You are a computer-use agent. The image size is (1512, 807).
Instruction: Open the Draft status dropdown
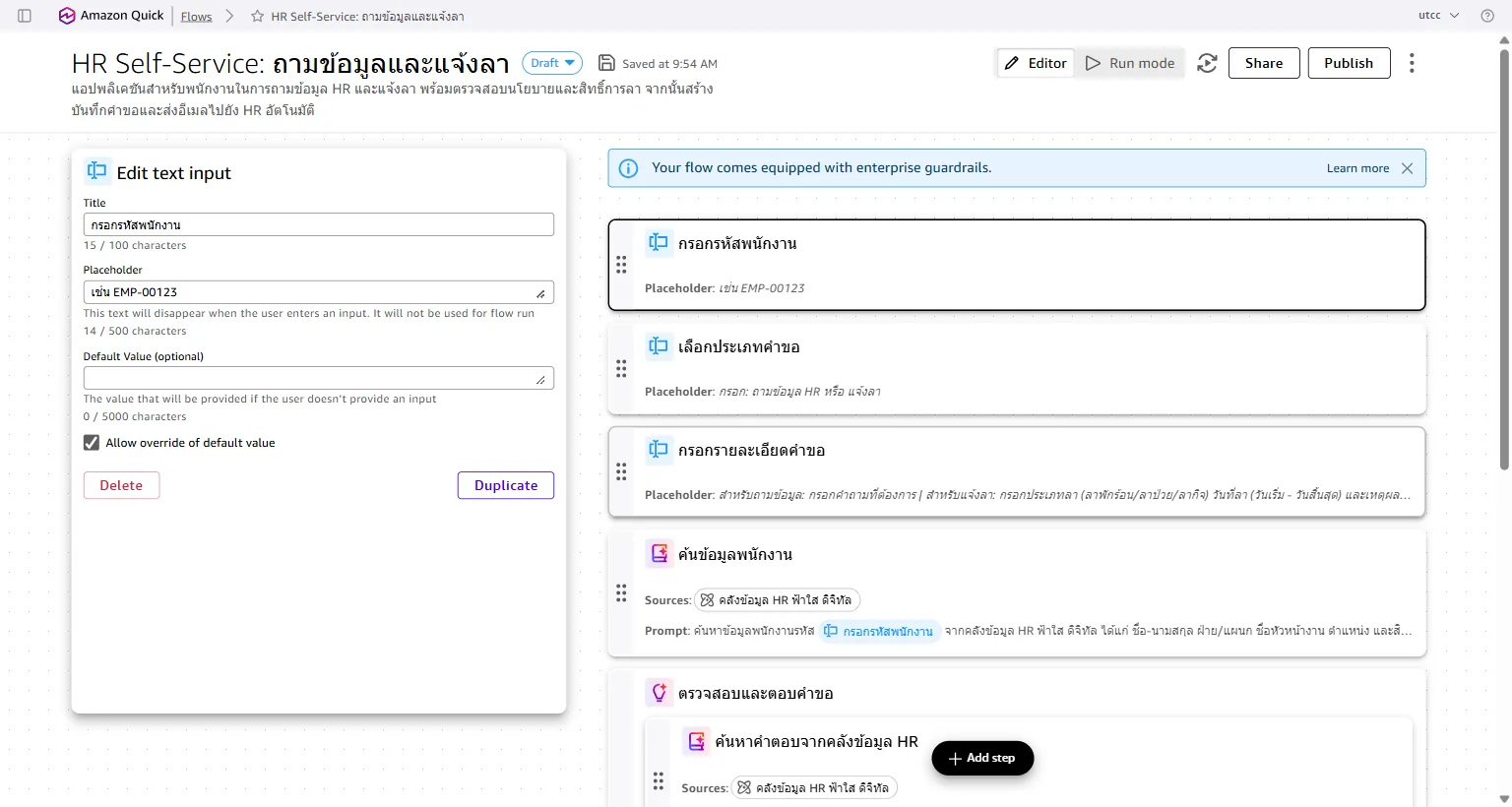click(x=552, y=63)
